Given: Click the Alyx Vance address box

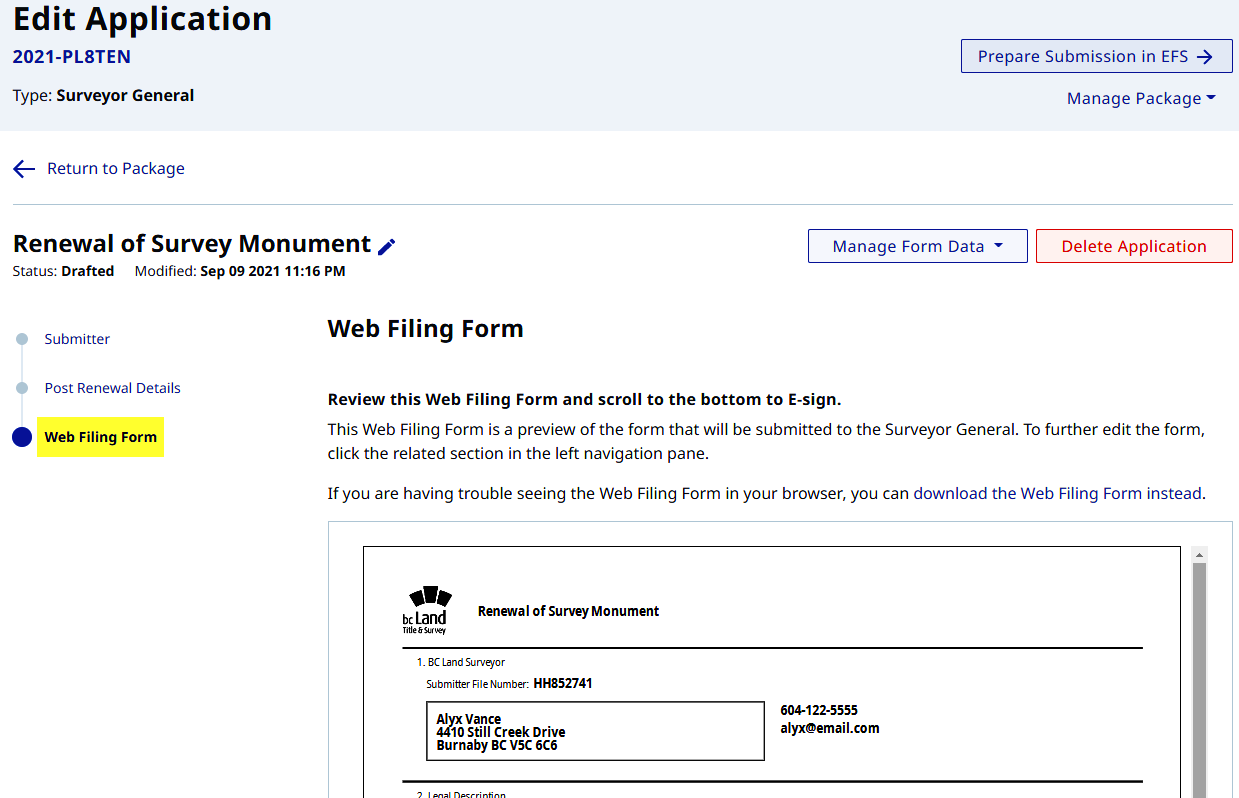Looking at the screenshot, I should 595,731.
